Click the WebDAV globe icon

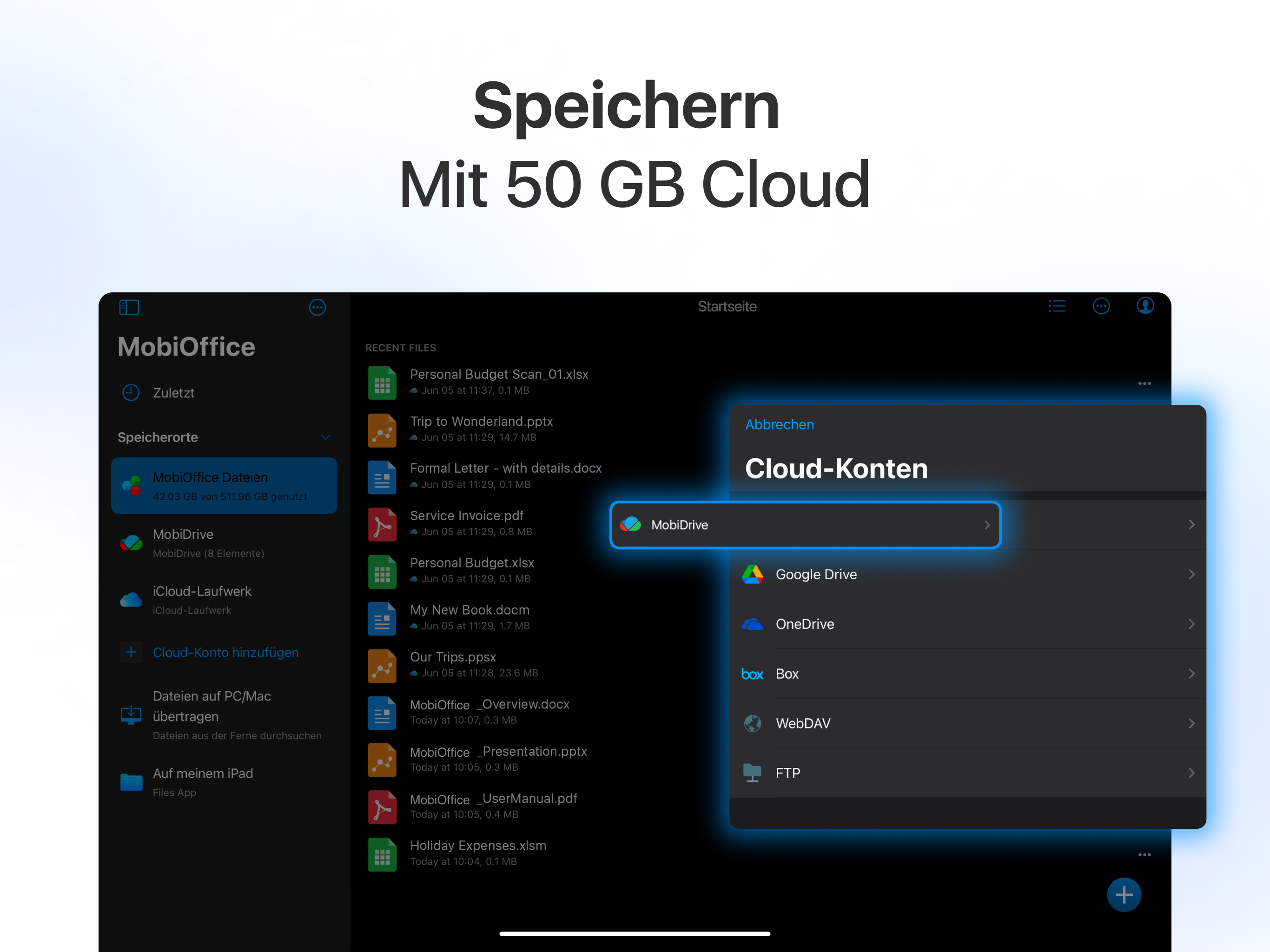pos(752,723)
